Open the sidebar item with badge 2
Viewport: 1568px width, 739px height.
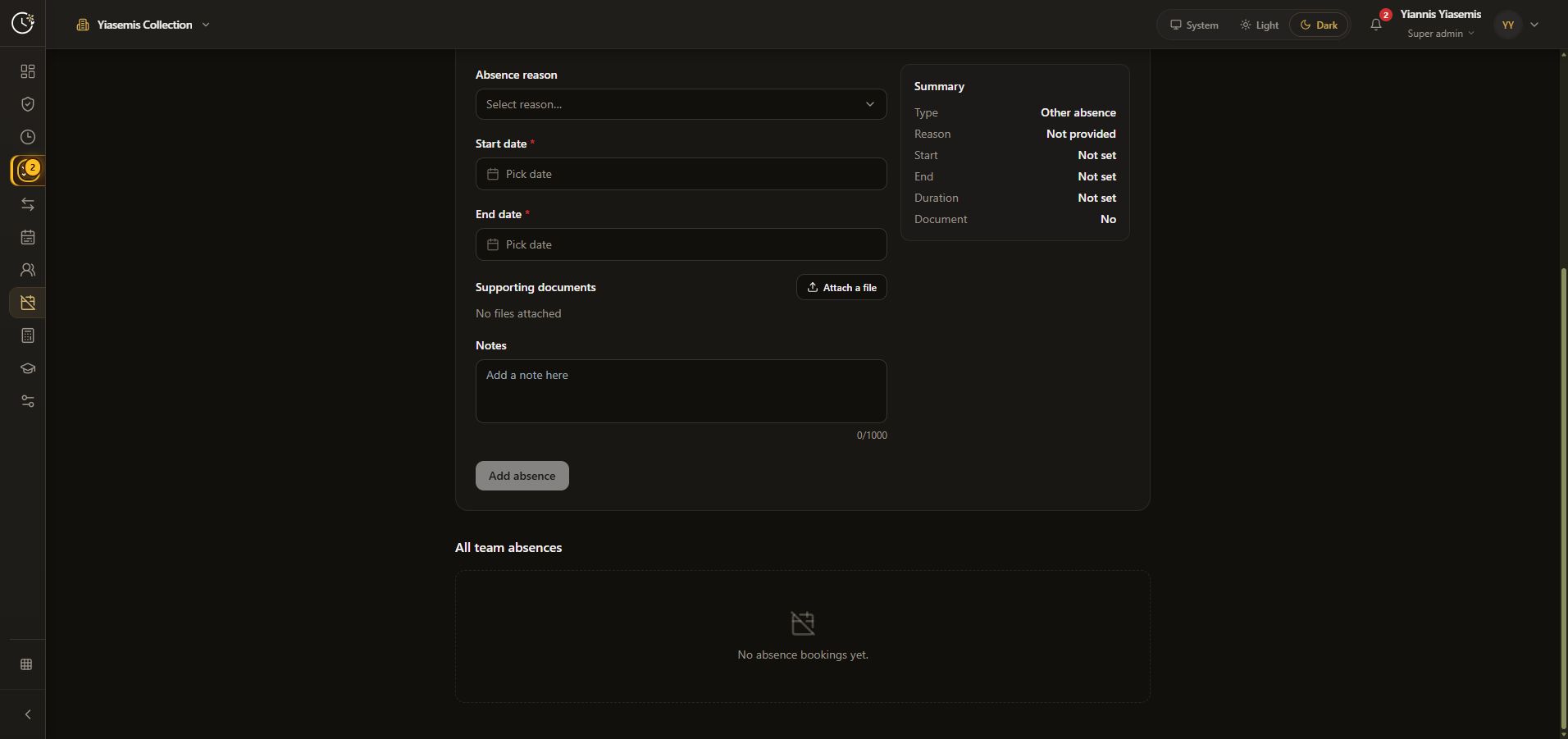click(x=27, y=171)
